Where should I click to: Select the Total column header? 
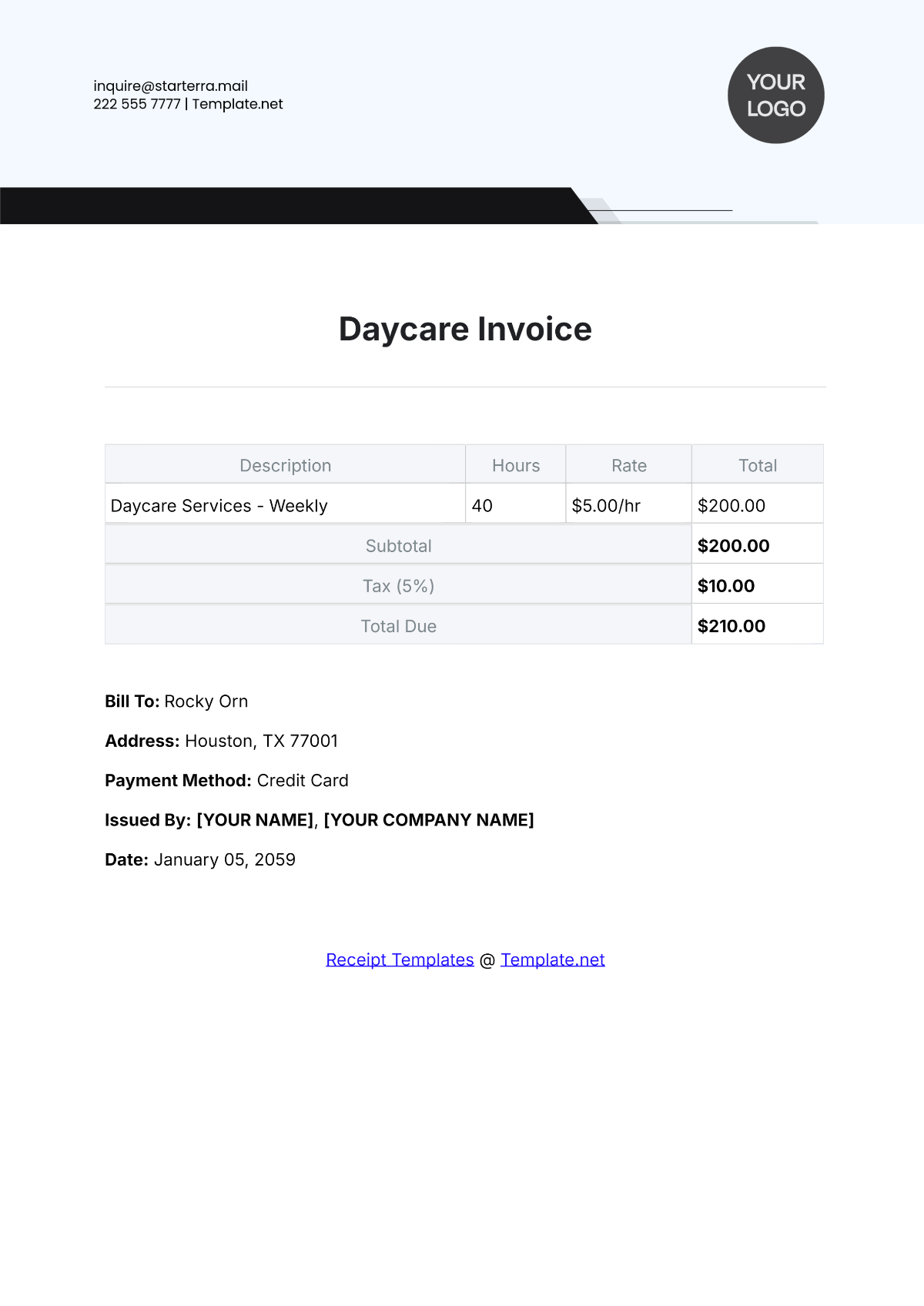pyautogui.click(x=758, y=465)
